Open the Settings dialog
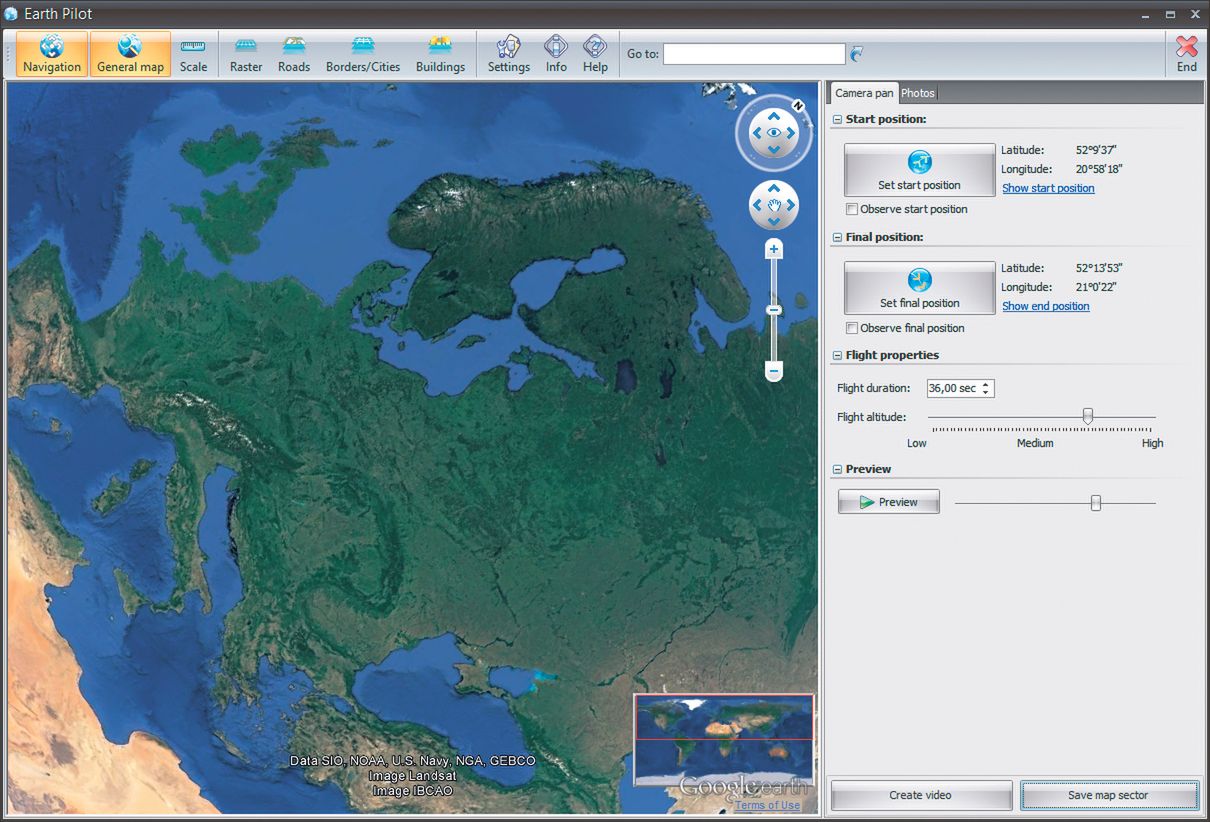The height and width of the screenshot is (822, 1210). coord(508,54)
